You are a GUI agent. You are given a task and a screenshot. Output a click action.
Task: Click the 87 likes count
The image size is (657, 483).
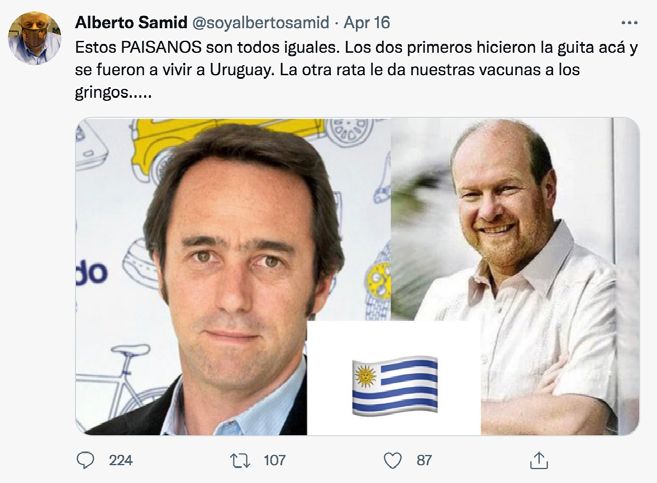(x=424, y=460)
